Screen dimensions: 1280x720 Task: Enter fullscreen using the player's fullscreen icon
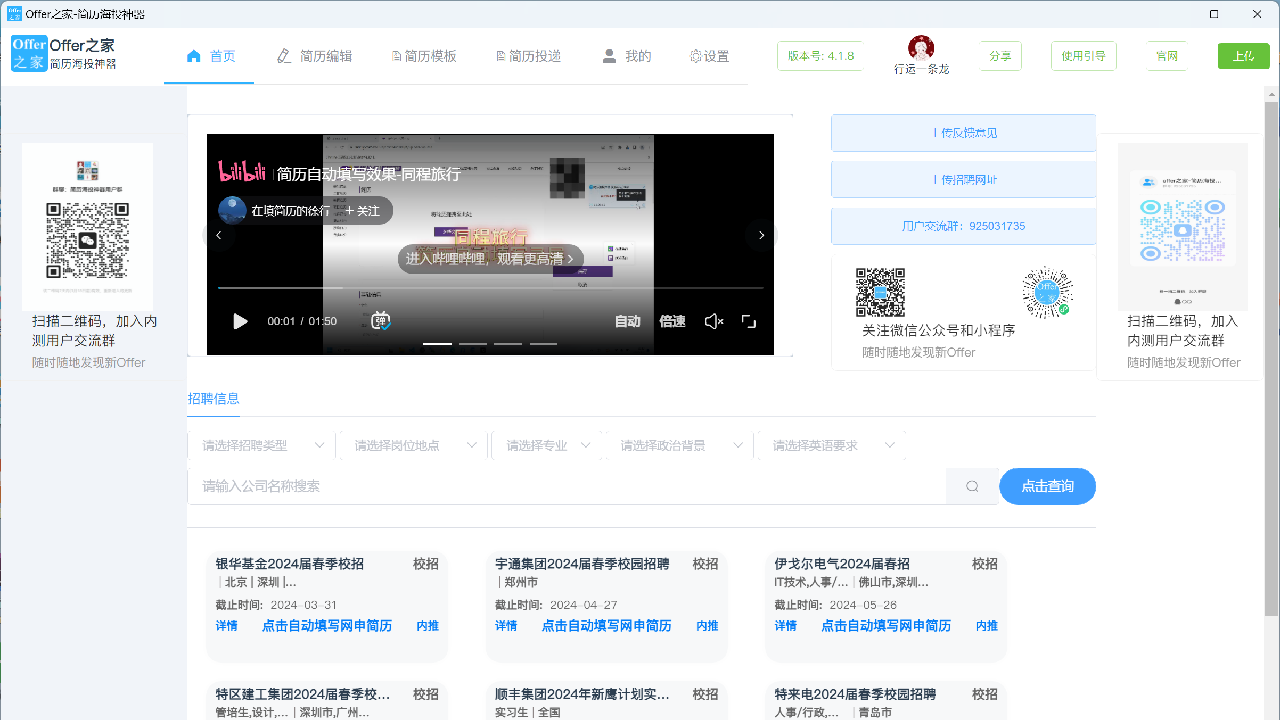tap(749, 321)
